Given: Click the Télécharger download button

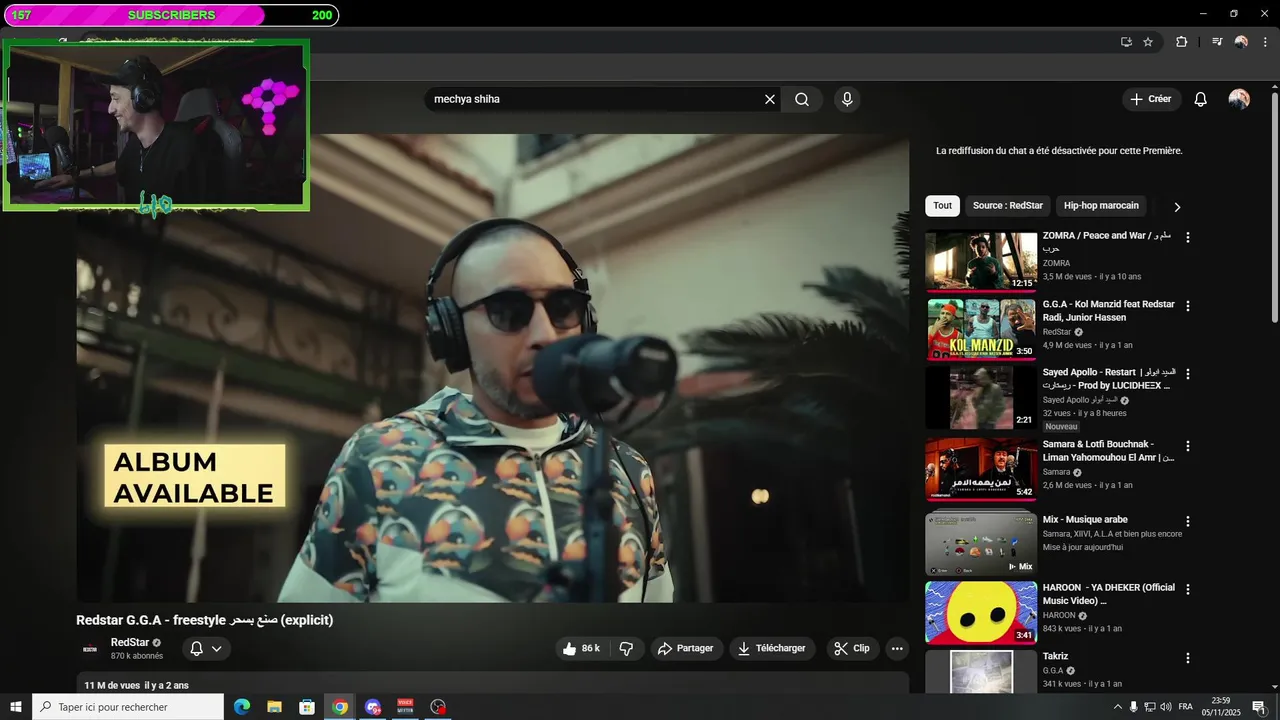Looking at the screenshot, I should click(772, 648).
